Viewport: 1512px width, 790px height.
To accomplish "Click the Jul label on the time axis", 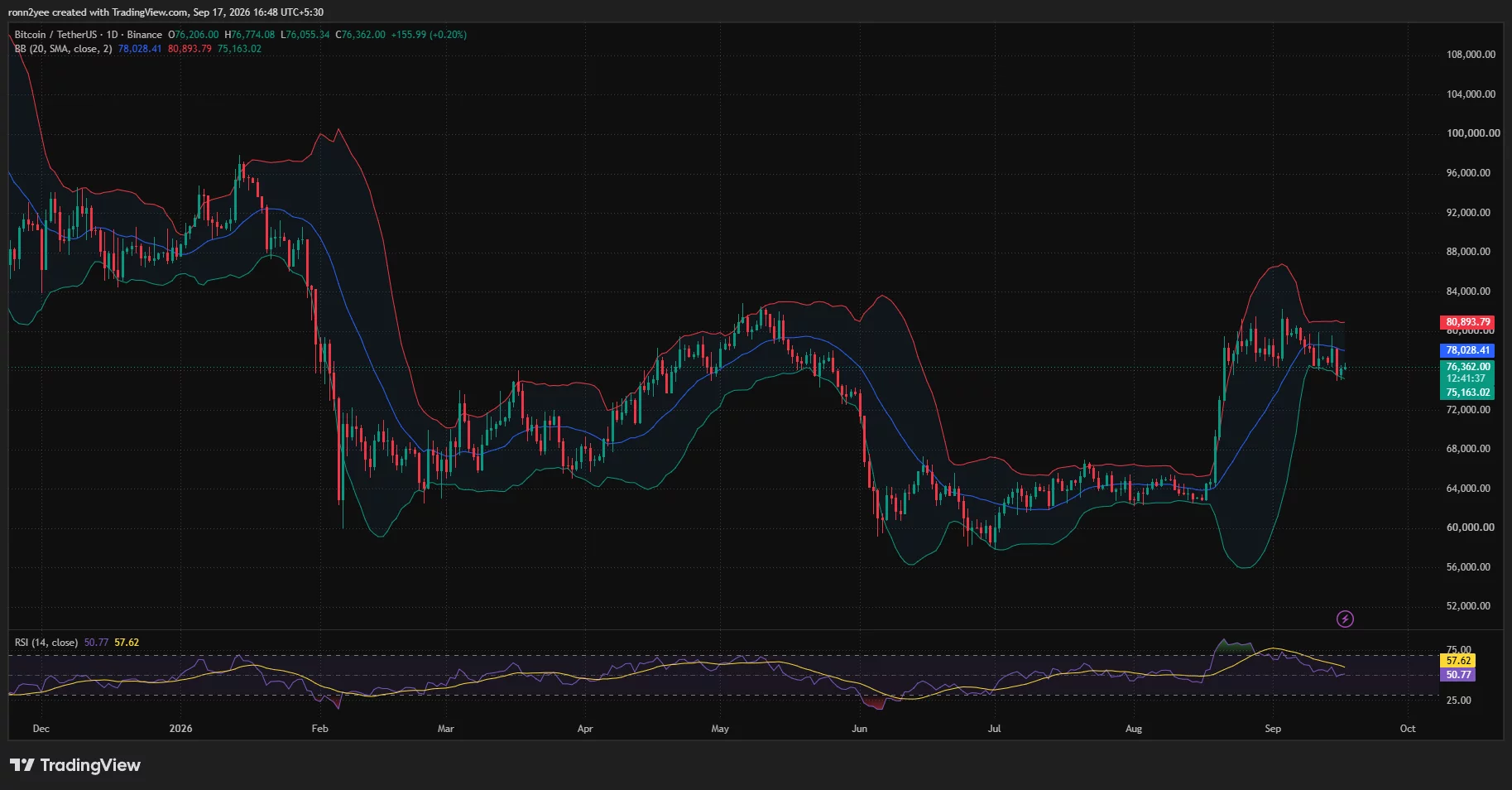I will tap(995, 729).
